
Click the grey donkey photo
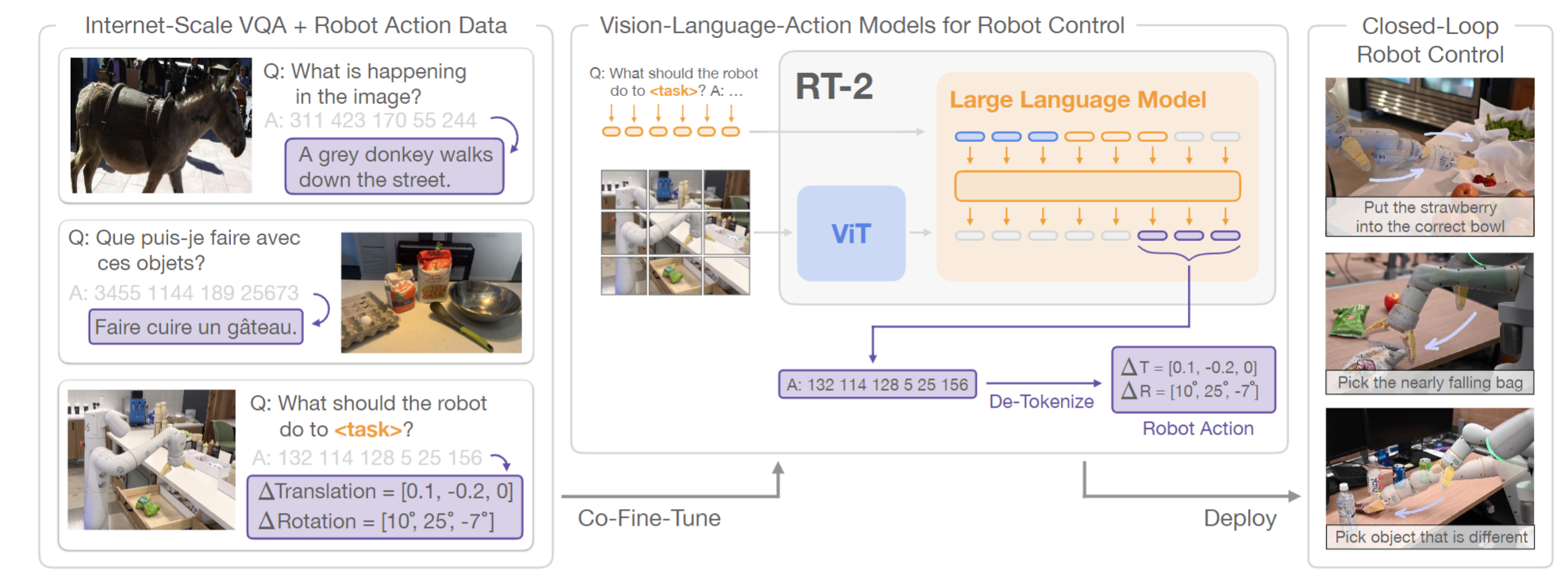[x=161, y=125]
